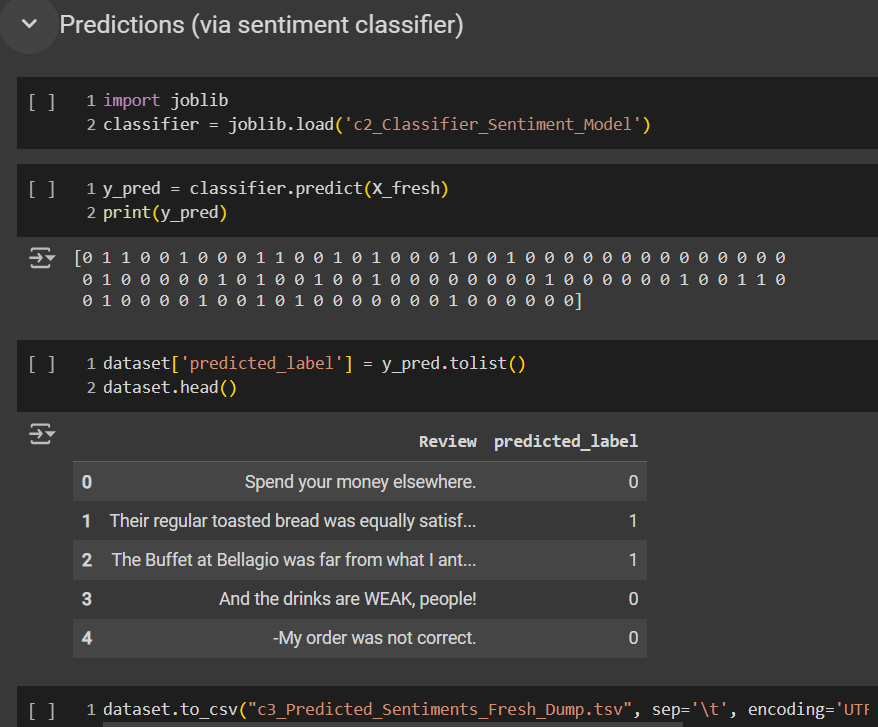Click the predicted_label column header
The height and width of the screenshot is (727, 878).
[x=565, y=441]
